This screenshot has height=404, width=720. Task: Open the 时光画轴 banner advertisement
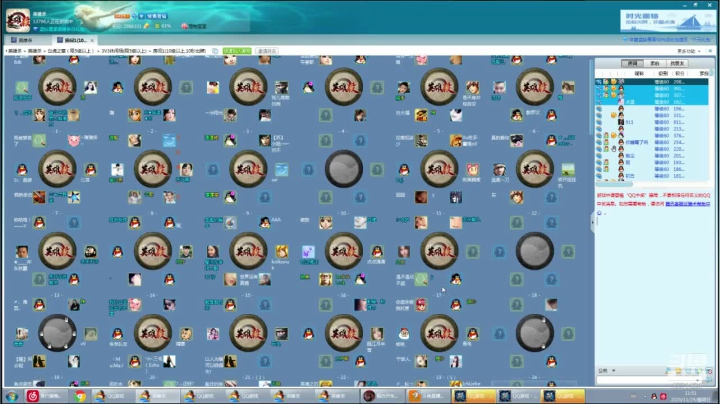pos(666,22)
